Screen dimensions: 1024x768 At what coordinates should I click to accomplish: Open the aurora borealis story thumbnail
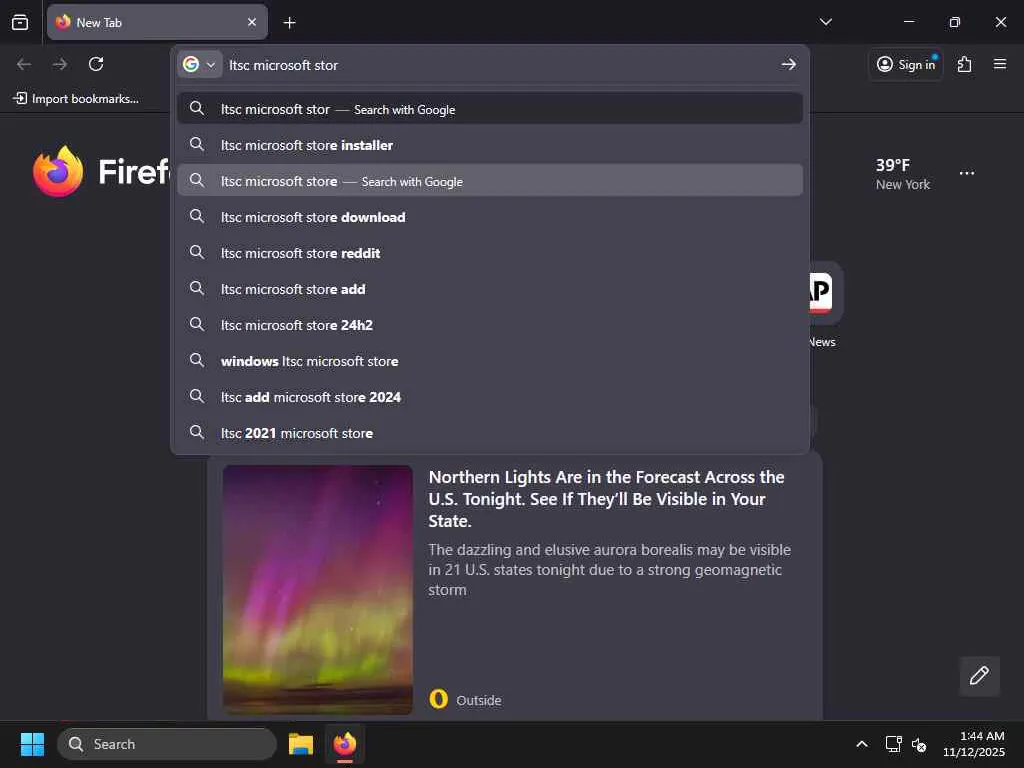(x=317, y=589)
